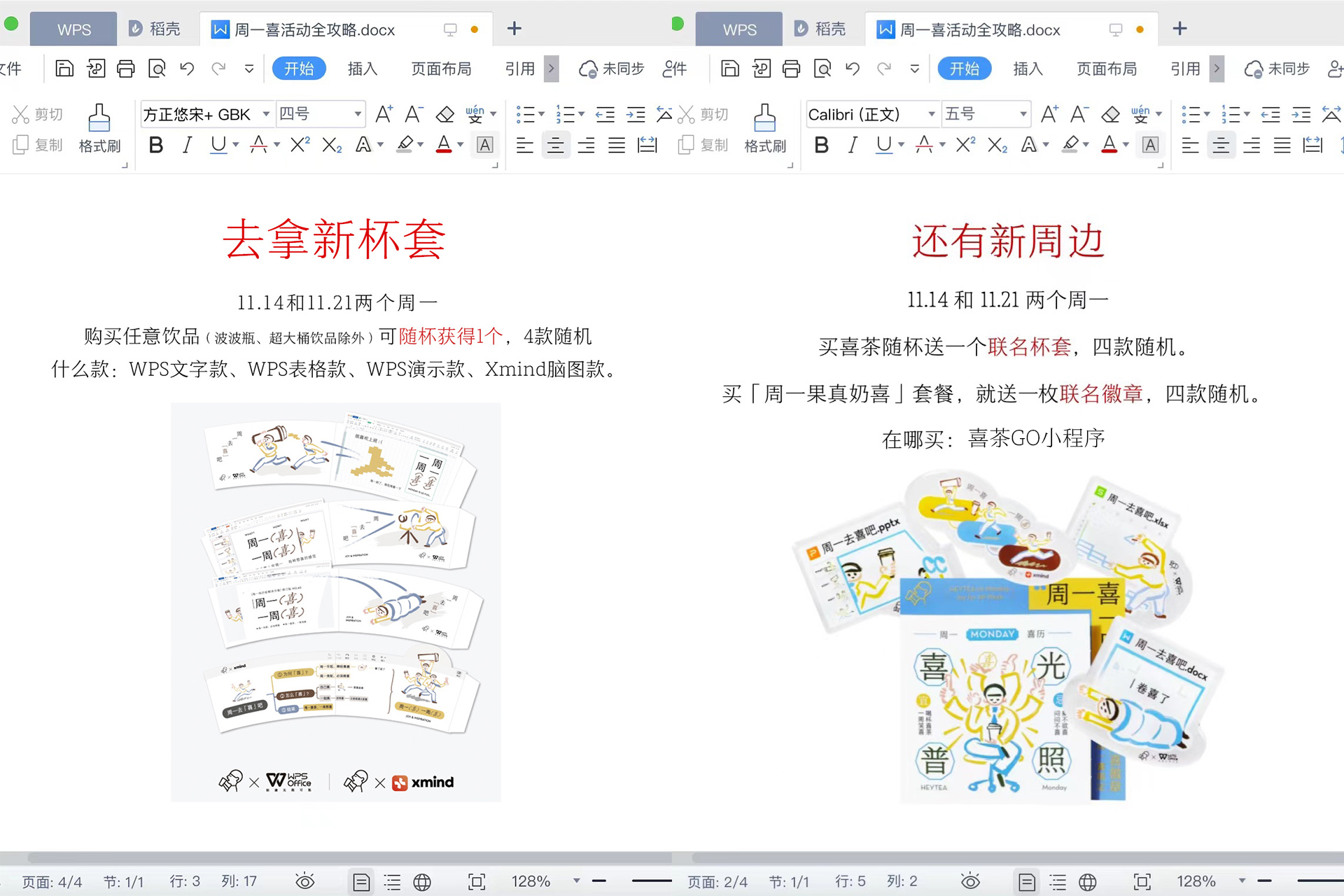
Task: Apply red font color in left window
Action: [444, 145]
